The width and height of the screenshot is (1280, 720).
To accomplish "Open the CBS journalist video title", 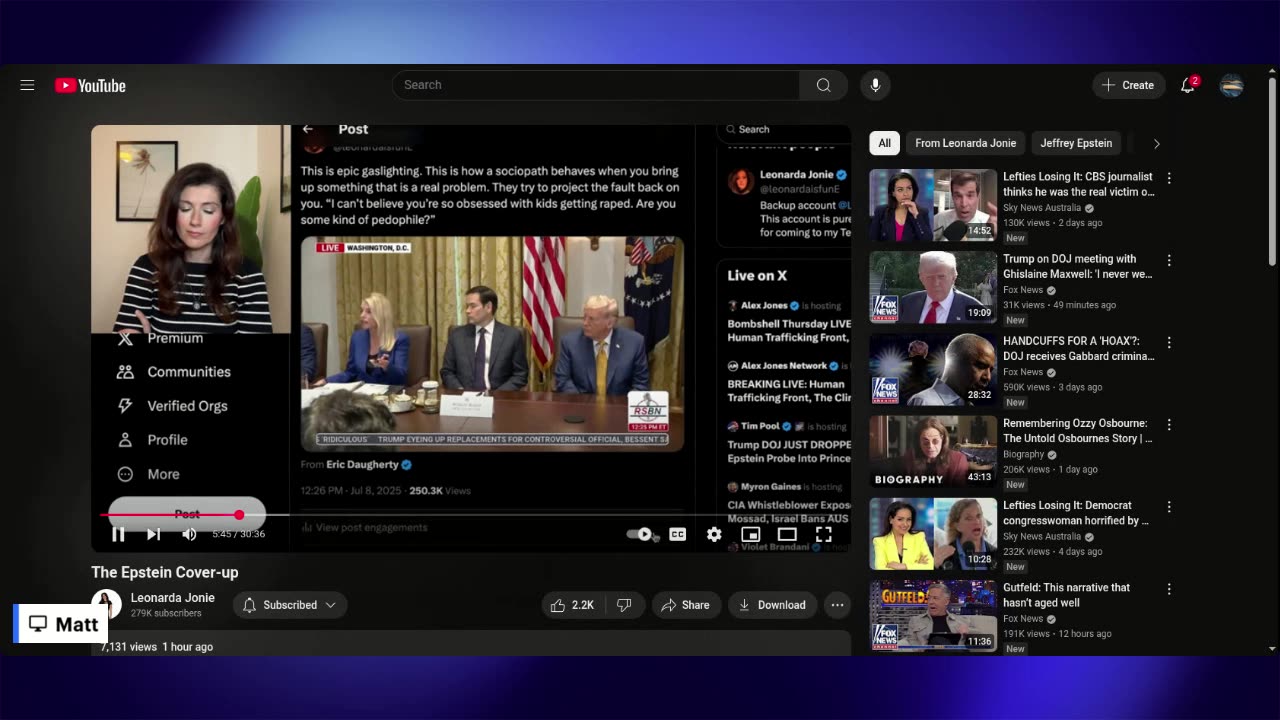I will [x=1079, y=184].
